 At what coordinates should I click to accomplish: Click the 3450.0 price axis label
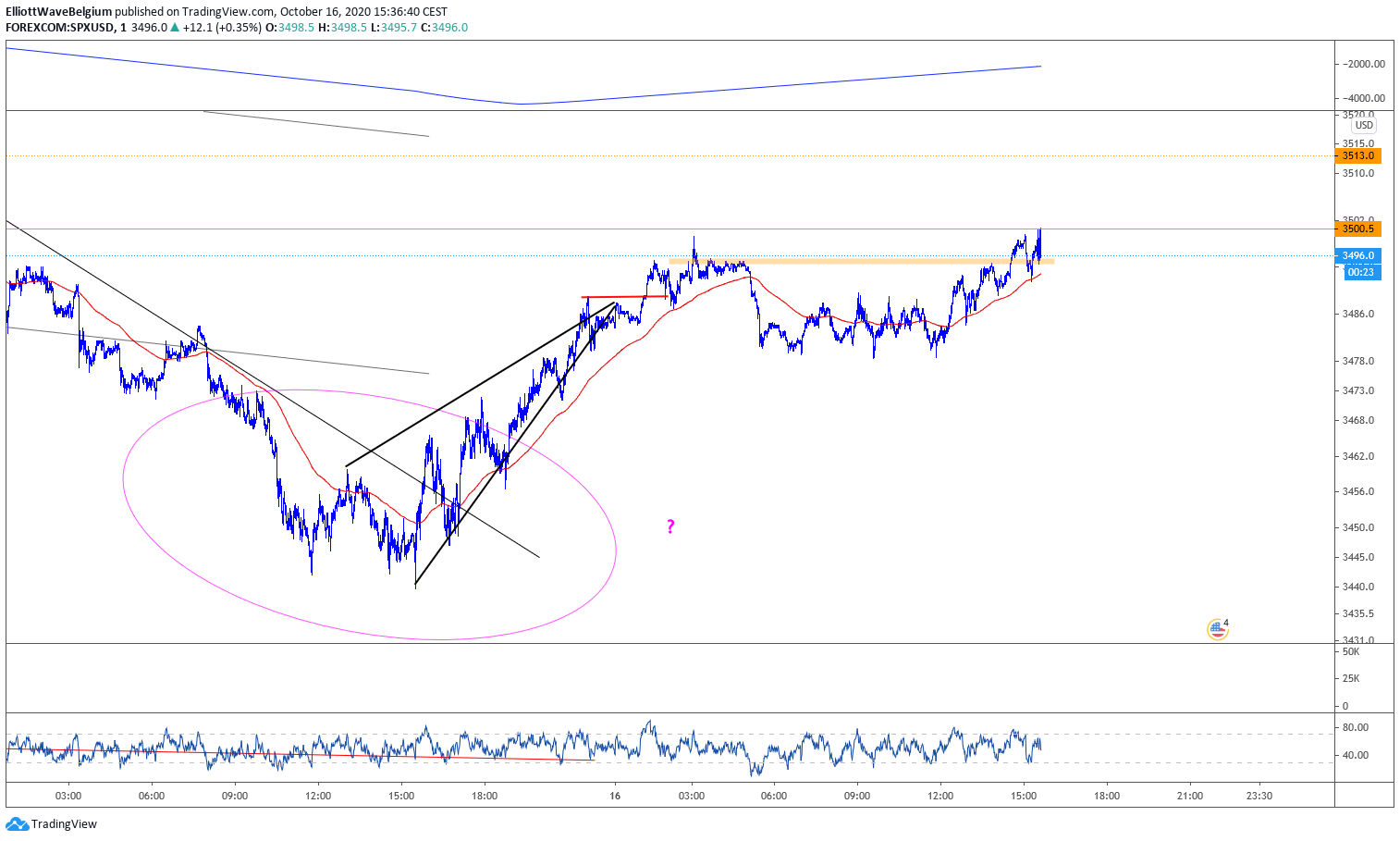(1358, 527)
